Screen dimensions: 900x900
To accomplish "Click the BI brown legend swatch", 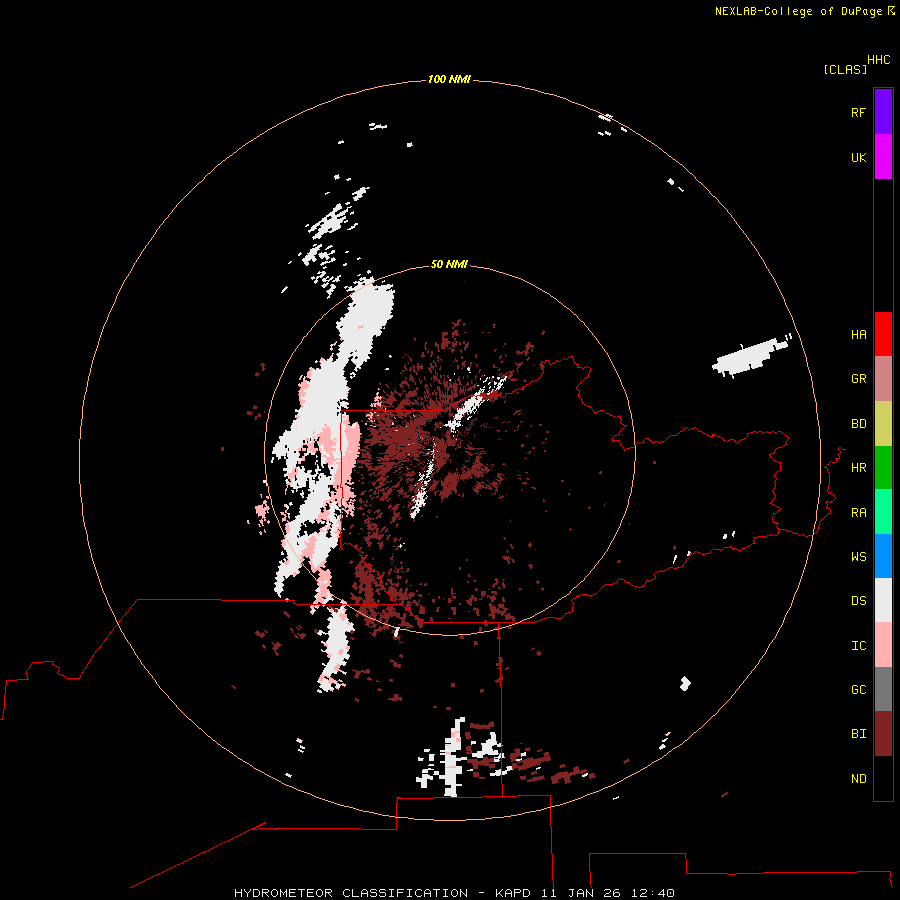I will pos(883,734).
